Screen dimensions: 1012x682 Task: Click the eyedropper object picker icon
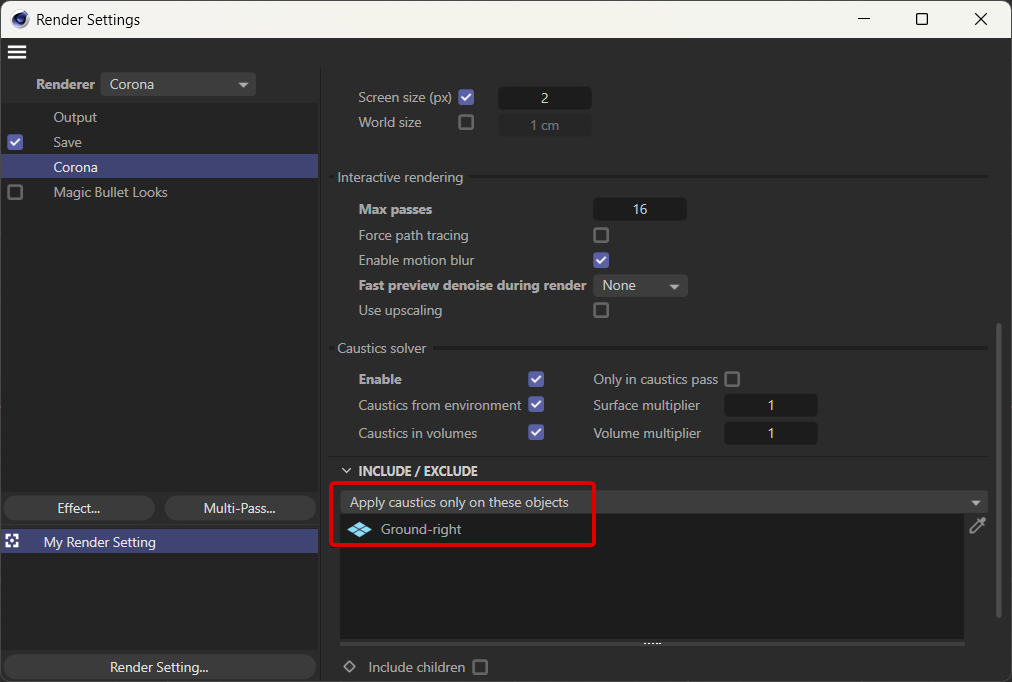[x=977, y=526]
